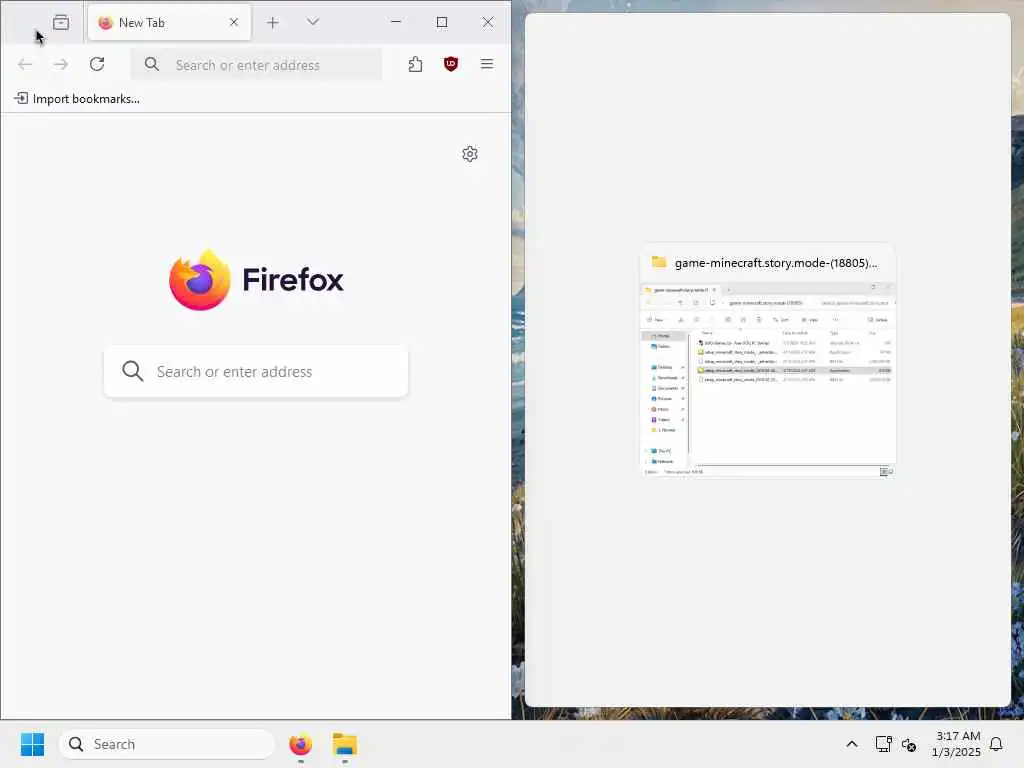Focus the top address bar field

[x=256, y=65]
